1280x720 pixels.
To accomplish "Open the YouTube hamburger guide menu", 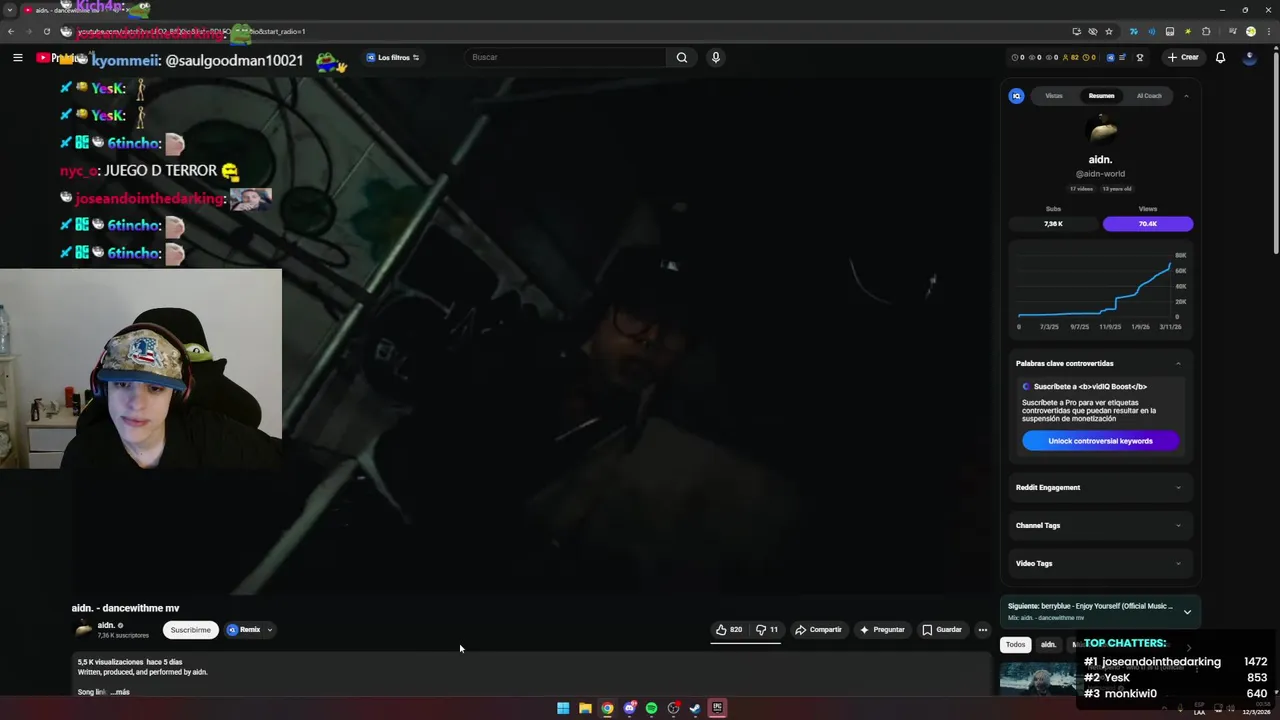I will click(x=17, y=57).
